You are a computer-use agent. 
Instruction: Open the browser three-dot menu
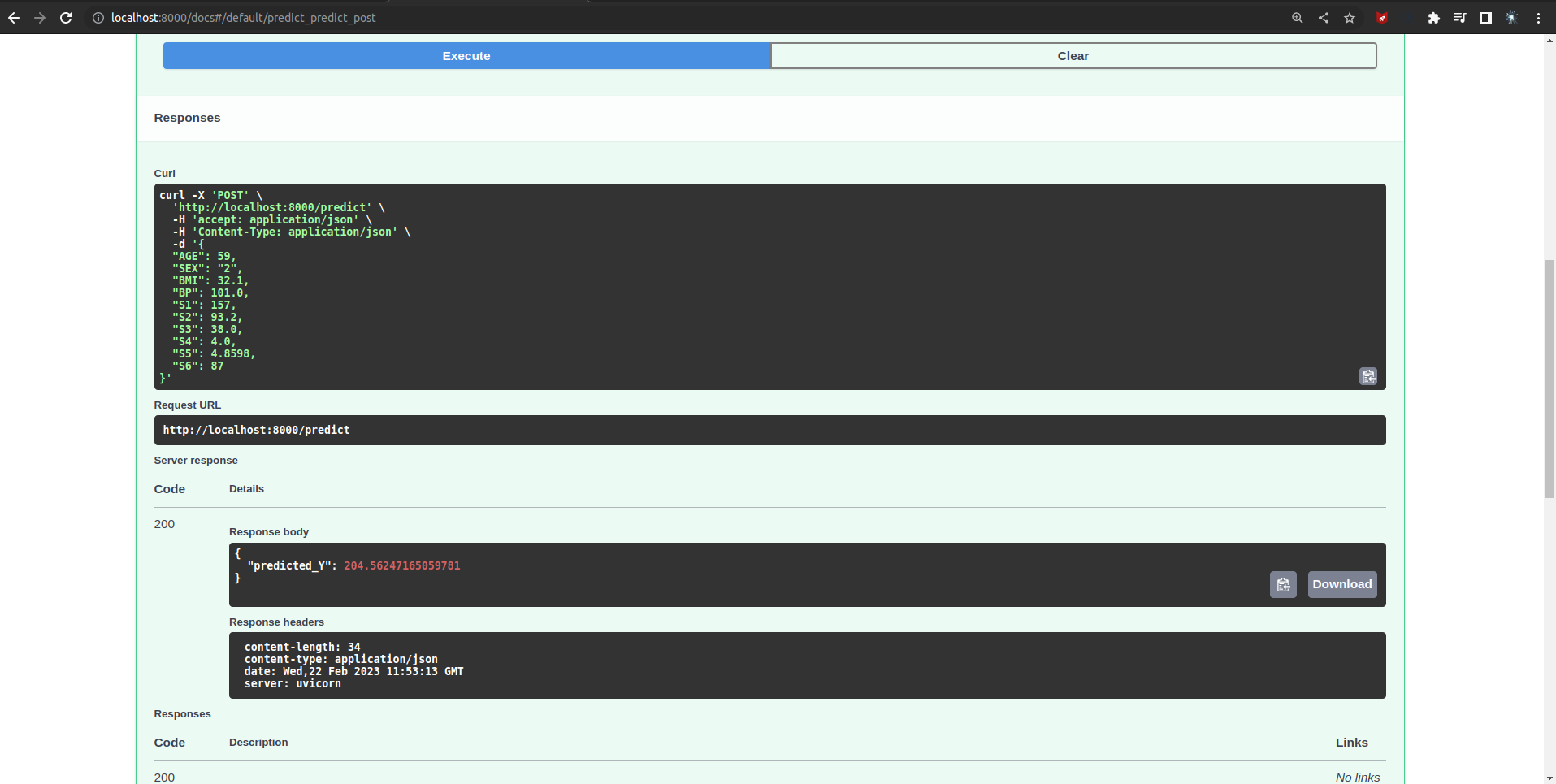[x=1538, y=18]
